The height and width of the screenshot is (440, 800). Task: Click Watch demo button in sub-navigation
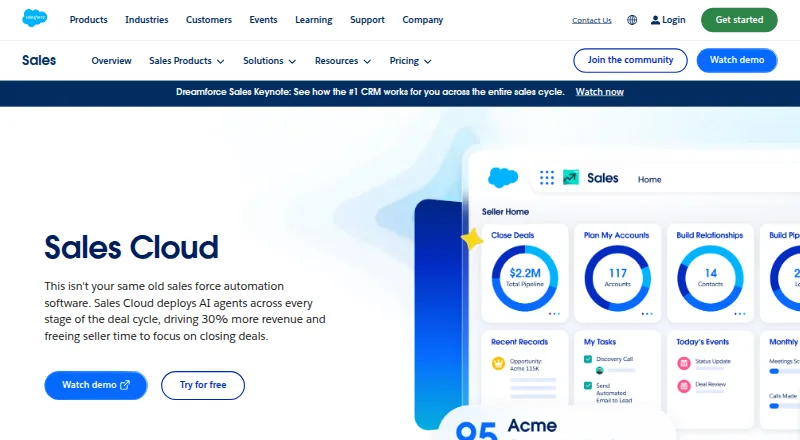737,60
